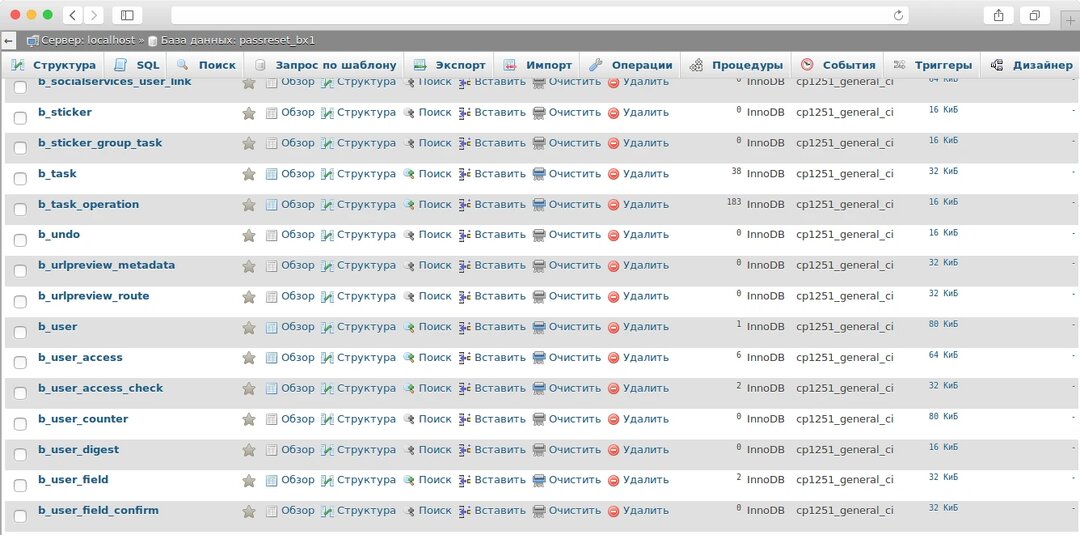Open the Экспорт tab
Viewport: 1080px width, 535px height.
tap(450, 65)
